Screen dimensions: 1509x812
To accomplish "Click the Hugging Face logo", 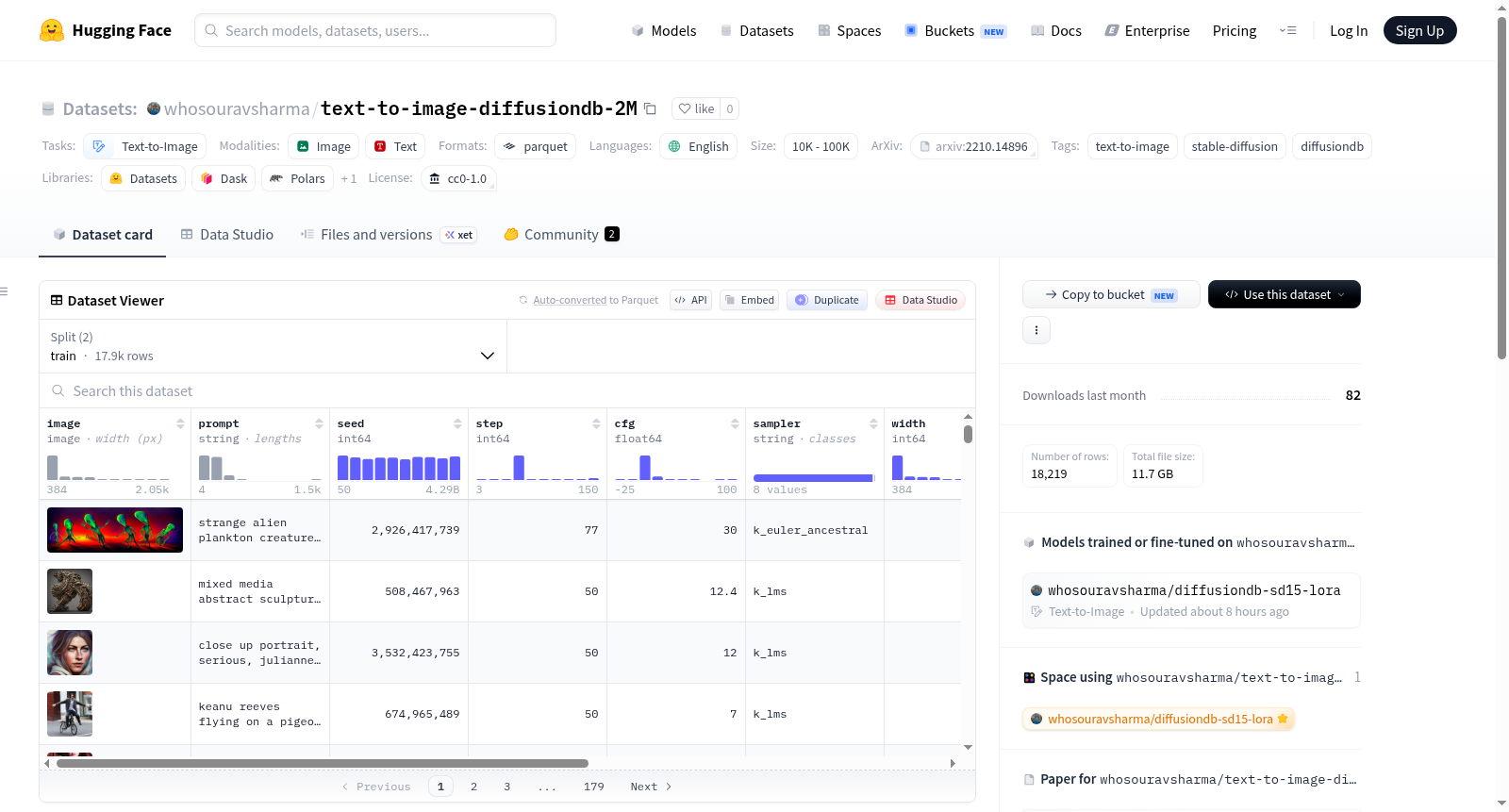I will pos(106,30).
